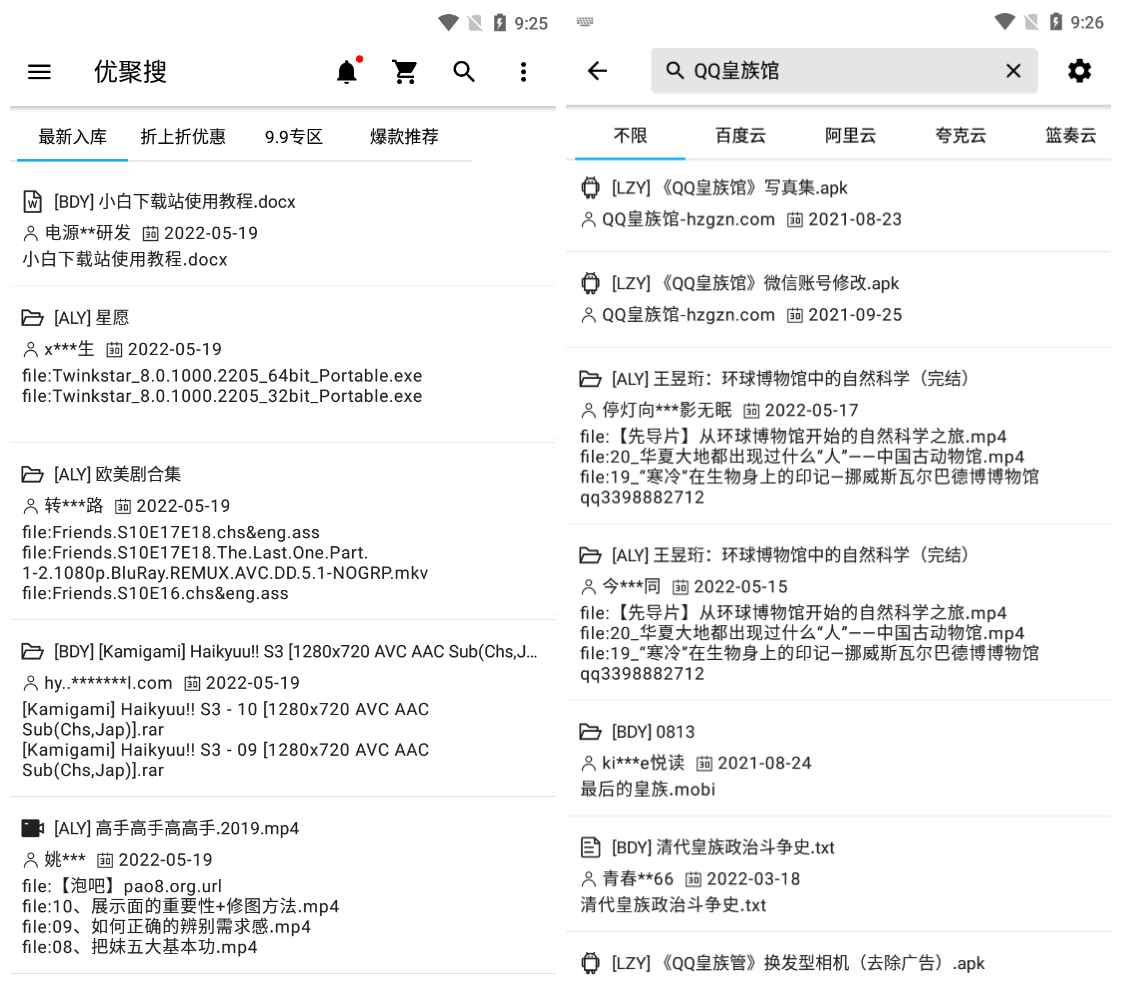This screenshot has width=1121, height=995.
Task: Select the 蓝奏云 filter tab
Action: pyautogui.click(x=1070, y=134)
